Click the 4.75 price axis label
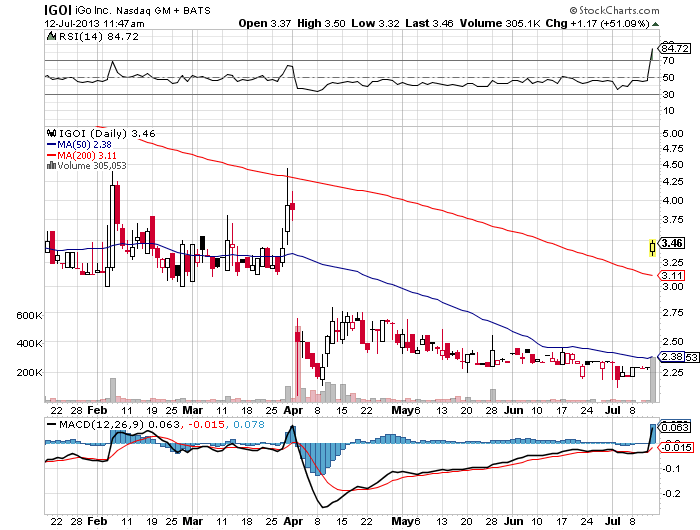The image size is (700, 530). 672,149
